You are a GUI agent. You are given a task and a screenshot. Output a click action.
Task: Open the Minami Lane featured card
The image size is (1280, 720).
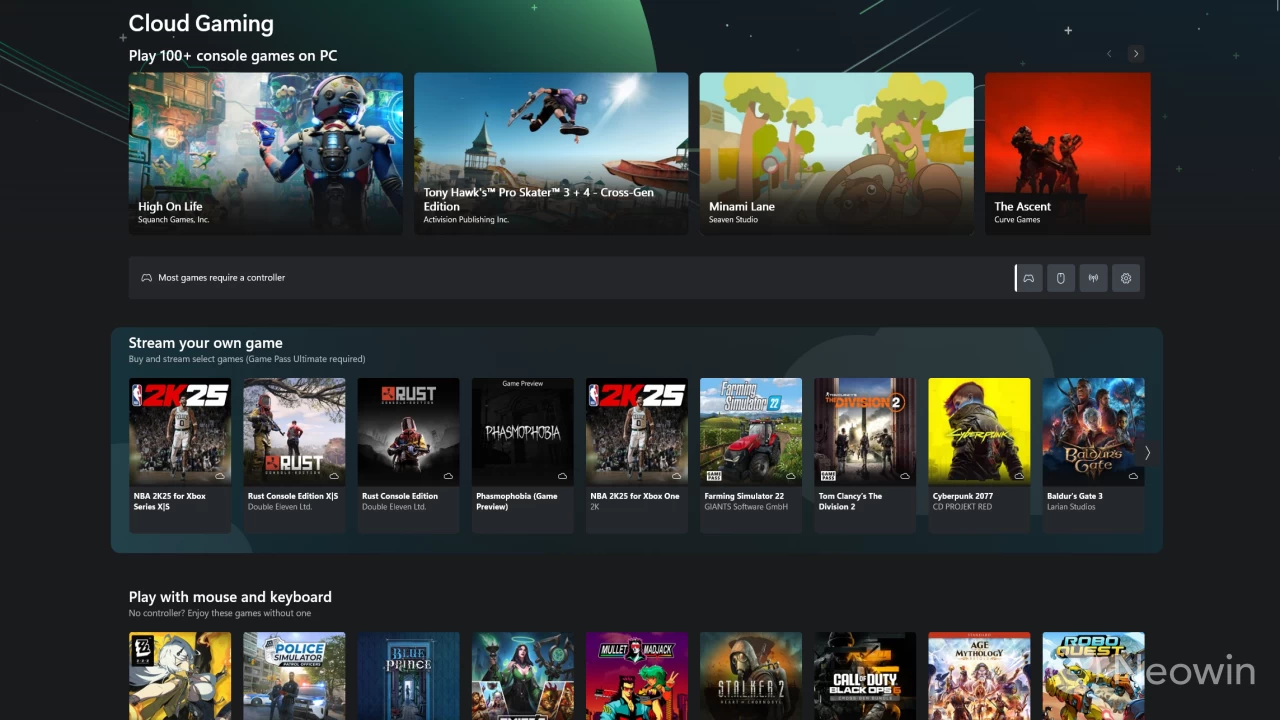click(x=836, y=153)
